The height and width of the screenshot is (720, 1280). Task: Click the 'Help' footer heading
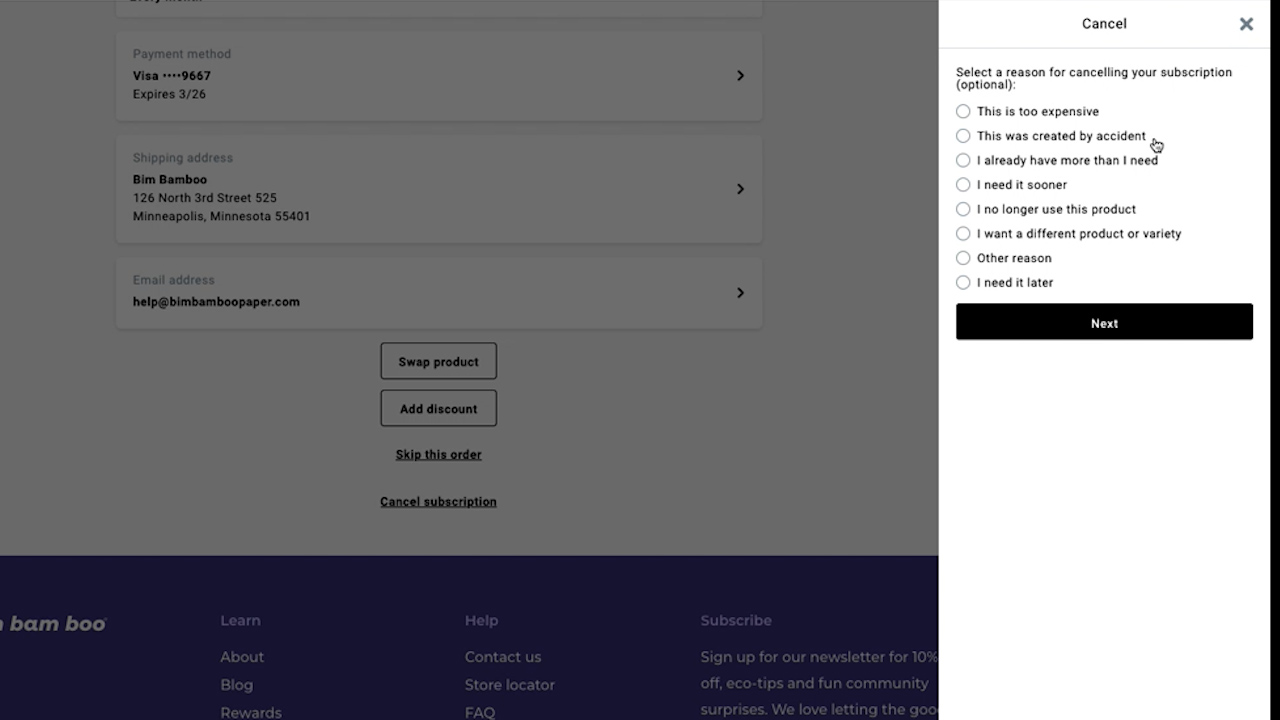pyautogui.click(x=481, y=621)
